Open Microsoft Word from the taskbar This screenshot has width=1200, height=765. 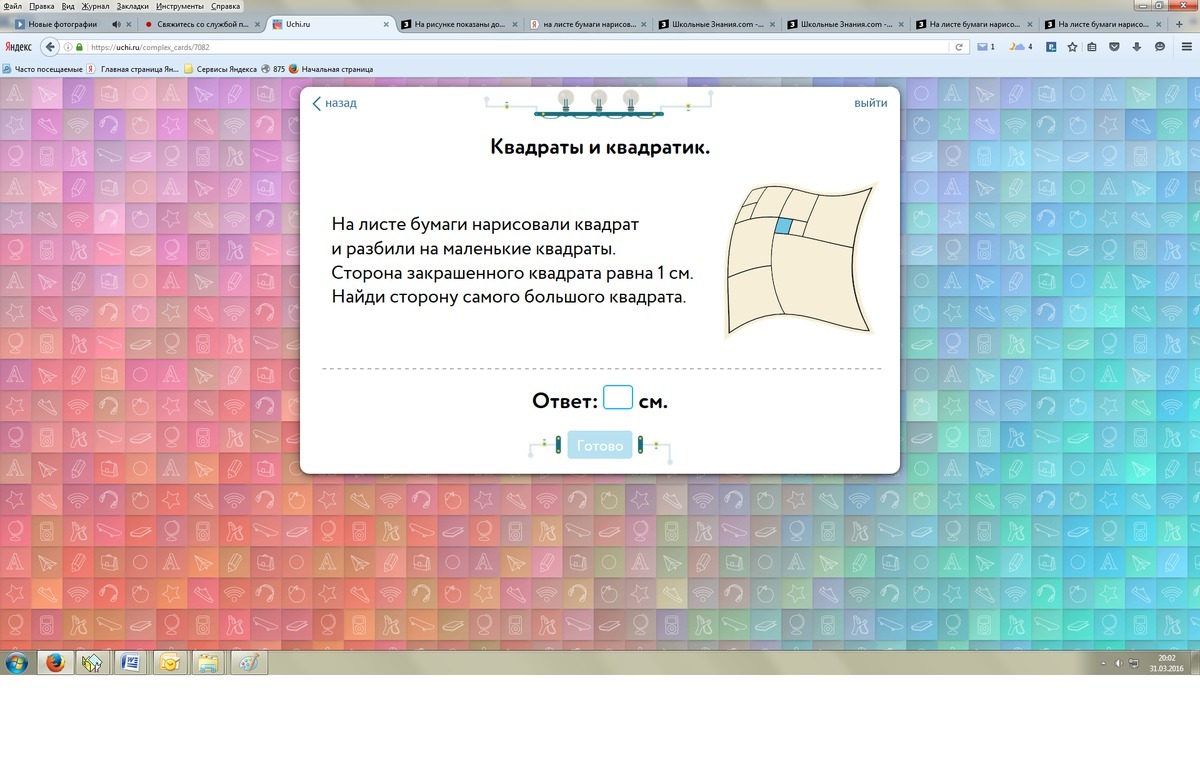click(129, 662)
